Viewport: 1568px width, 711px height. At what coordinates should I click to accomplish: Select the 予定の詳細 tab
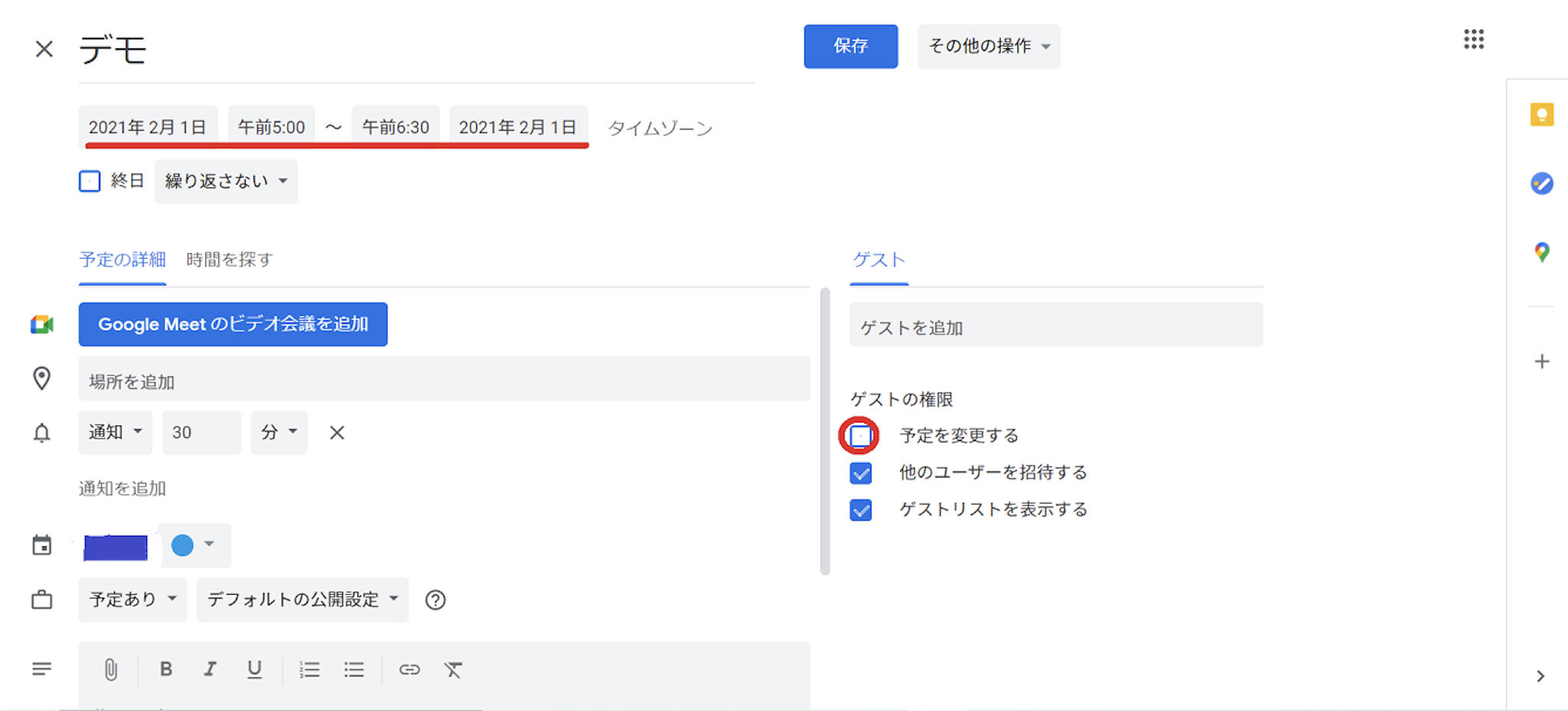[x=122, y=260]
